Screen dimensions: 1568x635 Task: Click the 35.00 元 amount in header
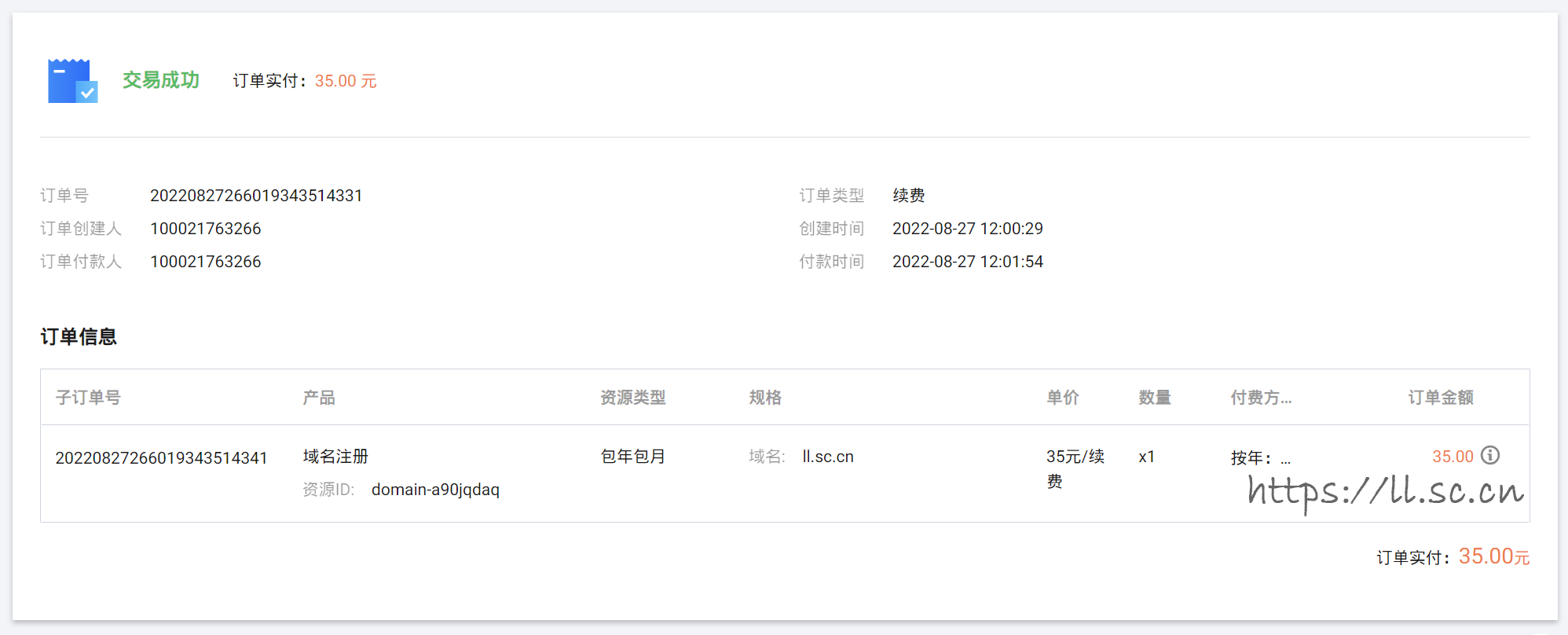(x=346, y=81)
